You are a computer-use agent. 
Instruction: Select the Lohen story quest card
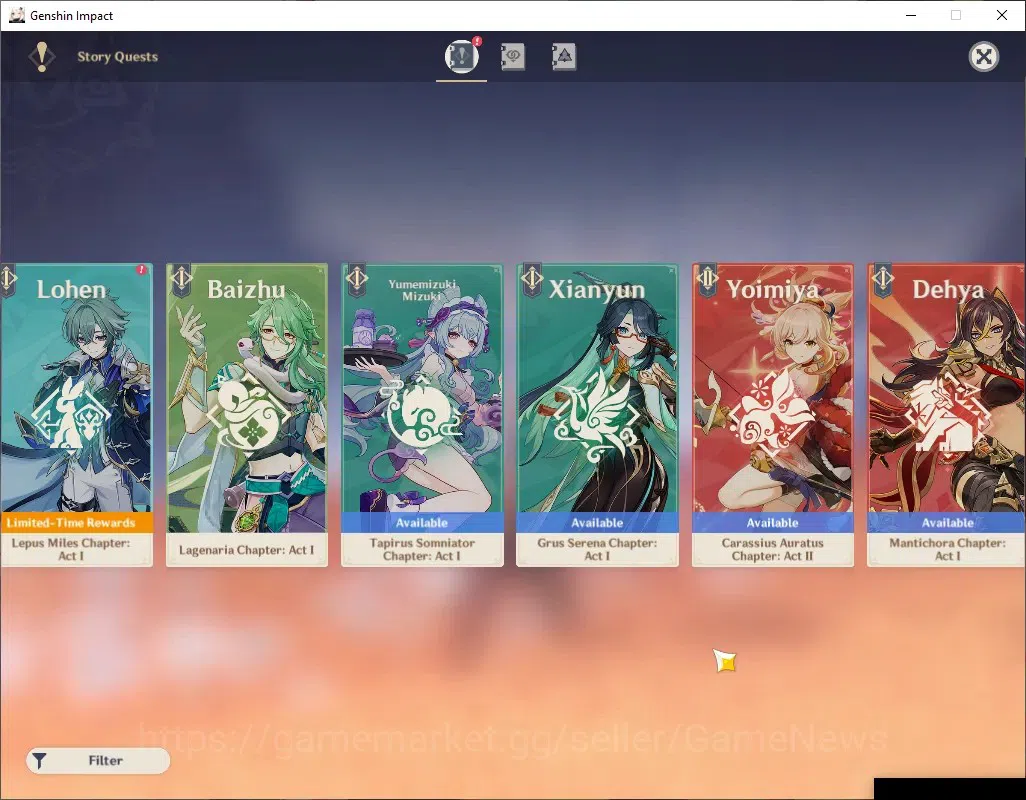coord(77,415)
